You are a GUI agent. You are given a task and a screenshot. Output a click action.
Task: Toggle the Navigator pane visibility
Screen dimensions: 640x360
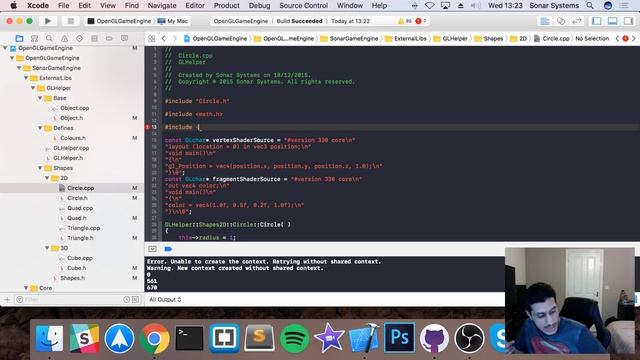tap(596, 21)
